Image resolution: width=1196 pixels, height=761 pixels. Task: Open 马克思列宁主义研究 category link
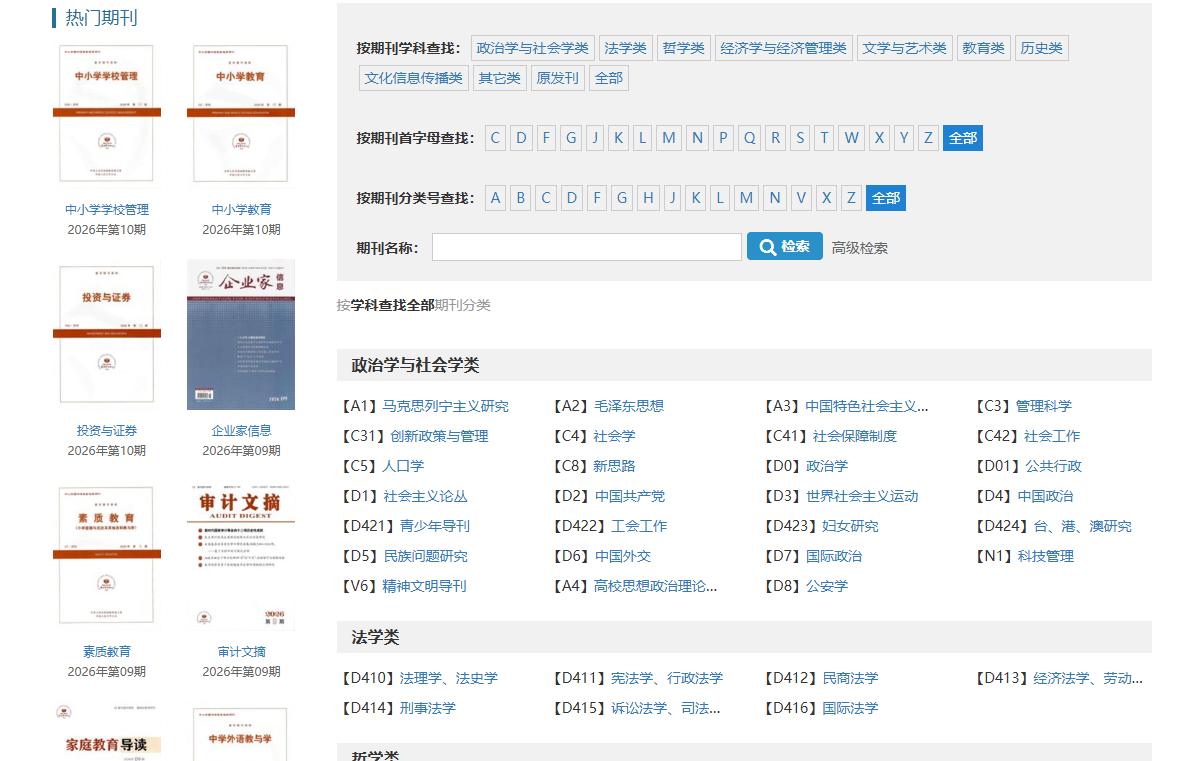(445, 406)
